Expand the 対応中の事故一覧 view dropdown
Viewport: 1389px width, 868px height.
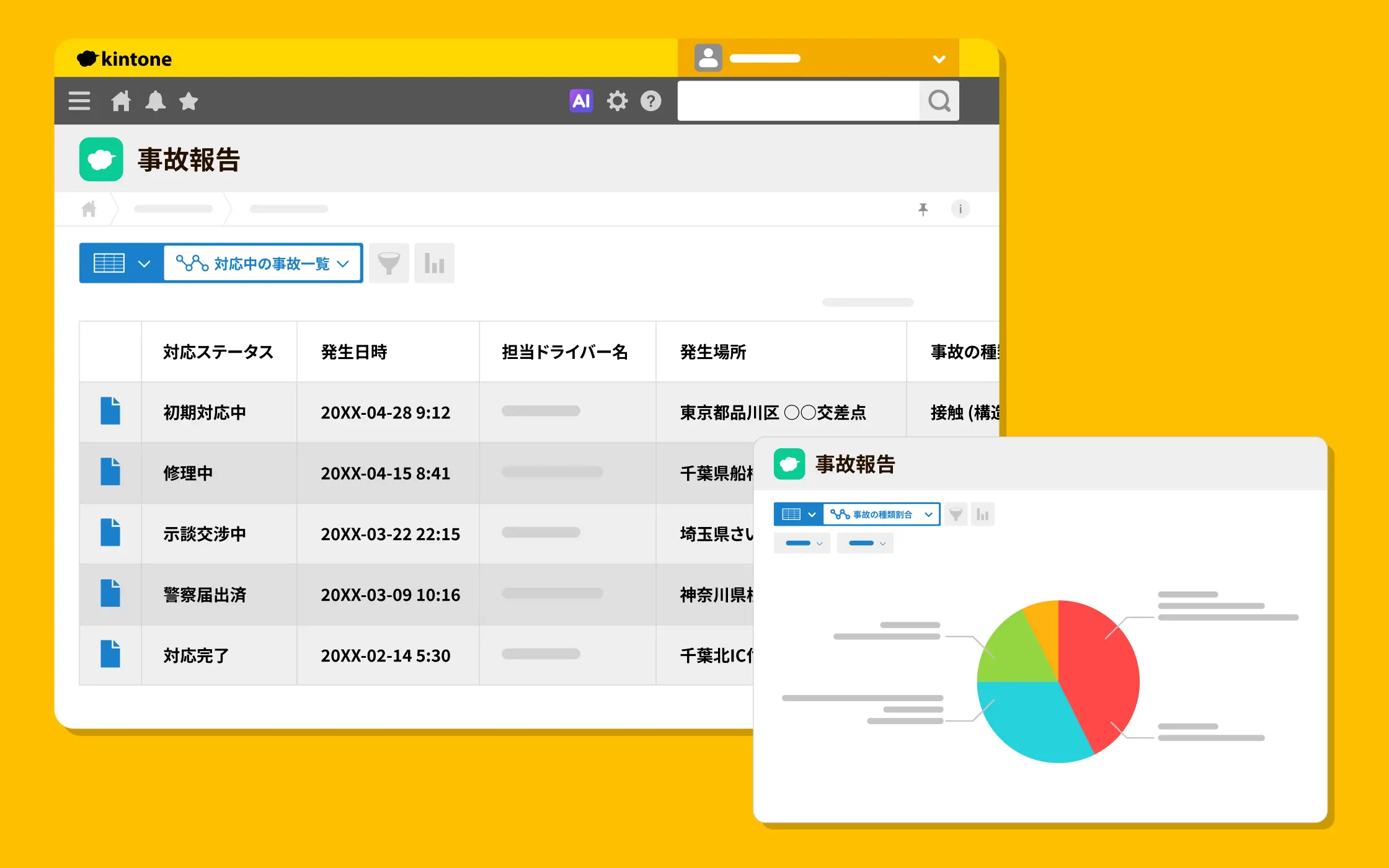coord(263,263)
